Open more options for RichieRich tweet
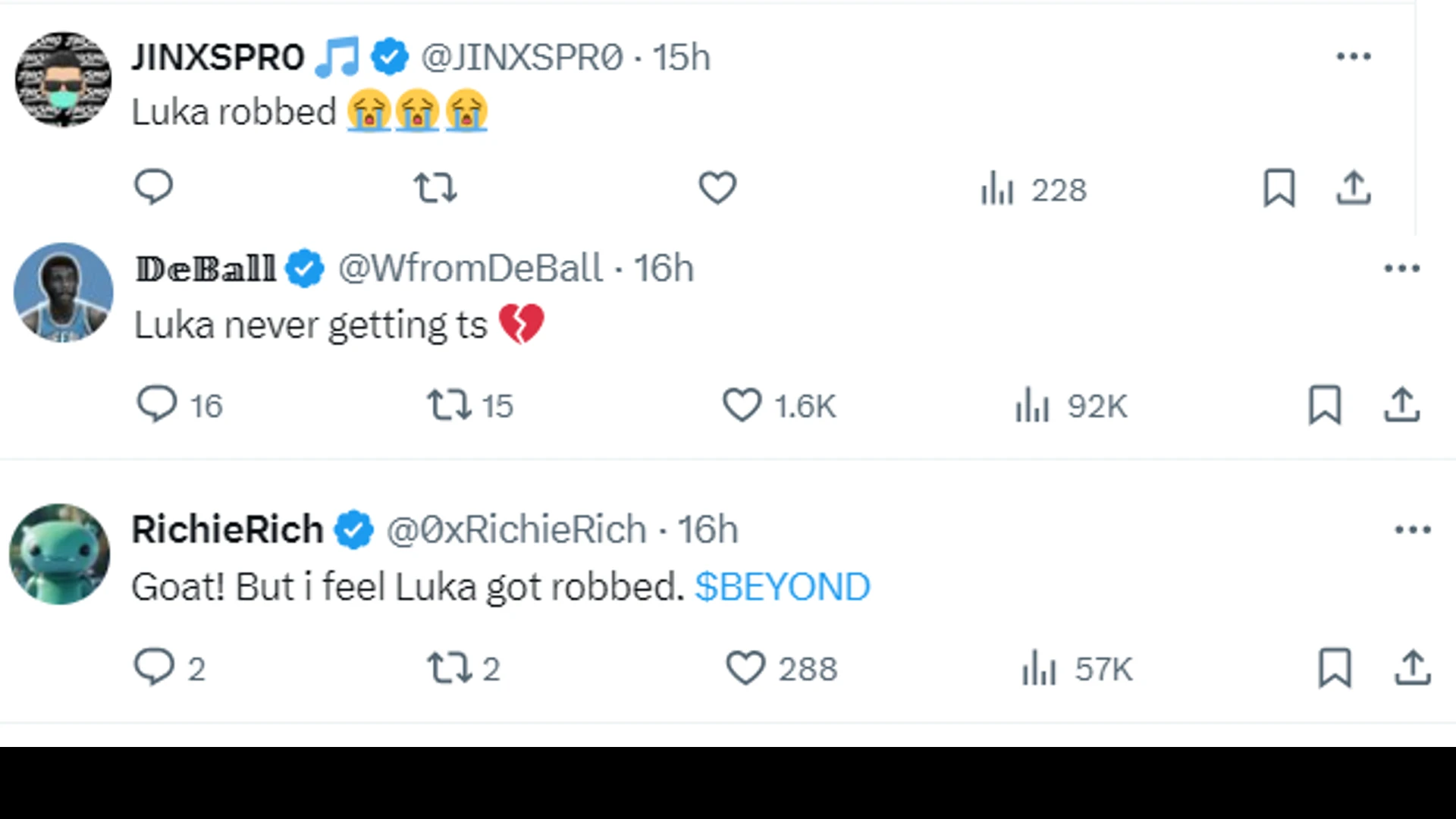 (1413, 529)
